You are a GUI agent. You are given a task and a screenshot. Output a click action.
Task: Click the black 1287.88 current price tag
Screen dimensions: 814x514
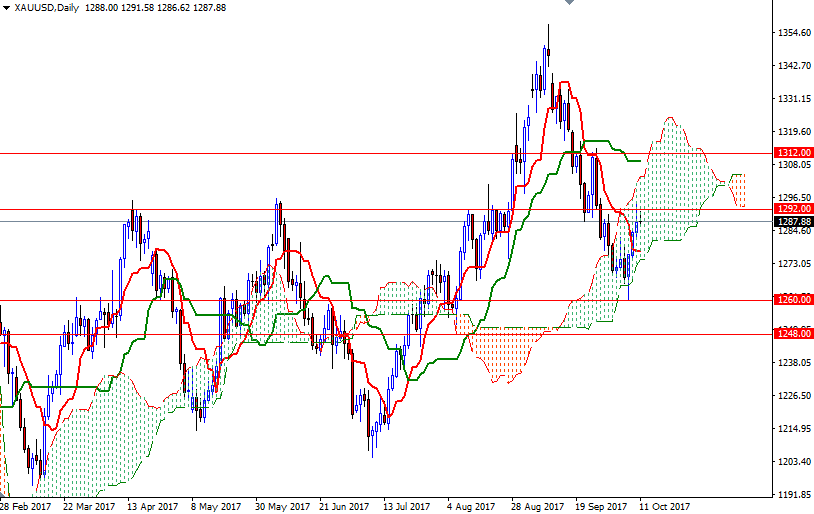[794, 222]
